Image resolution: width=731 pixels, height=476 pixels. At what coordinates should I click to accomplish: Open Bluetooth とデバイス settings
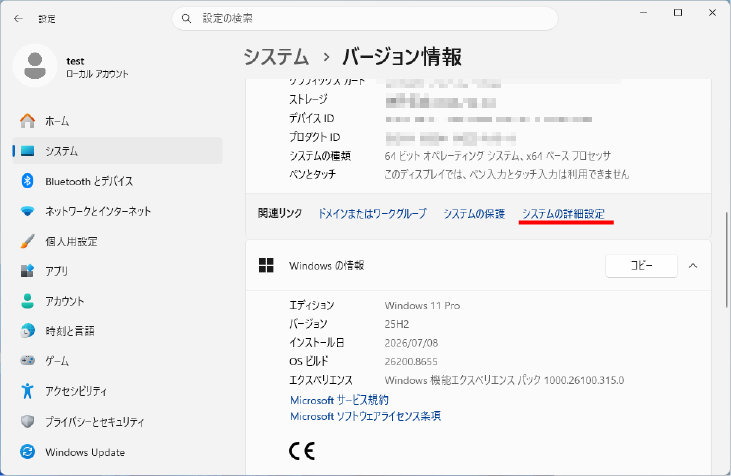[117, 181]
